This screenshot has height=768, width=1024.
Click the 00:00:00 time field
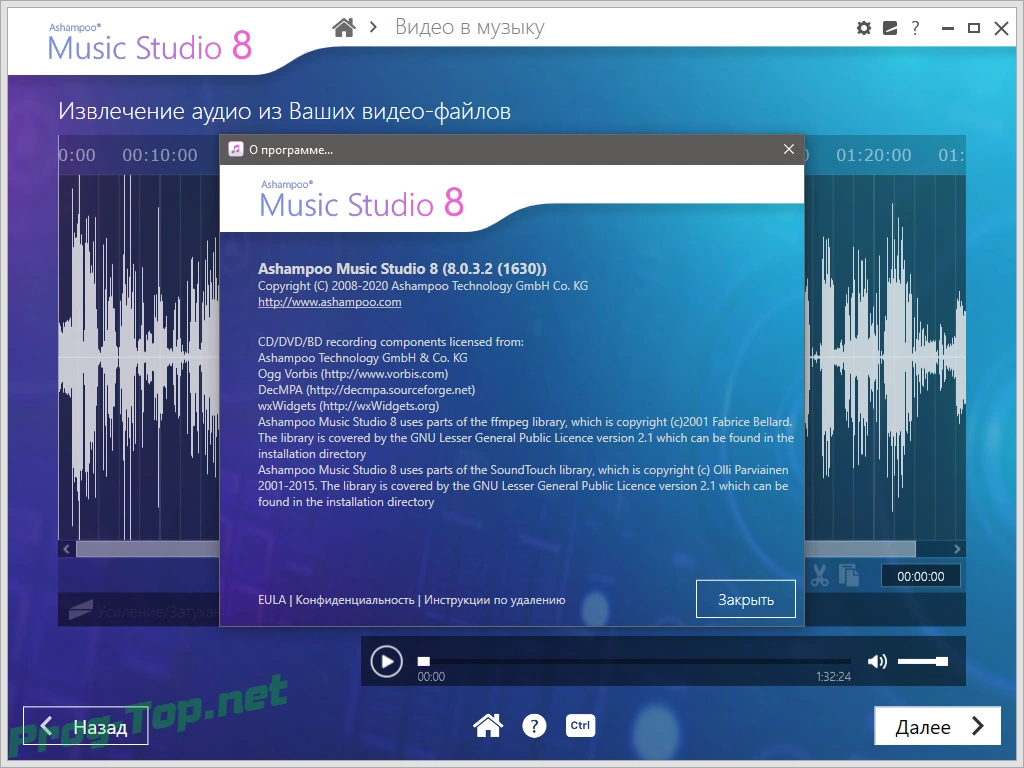(920, 576)
